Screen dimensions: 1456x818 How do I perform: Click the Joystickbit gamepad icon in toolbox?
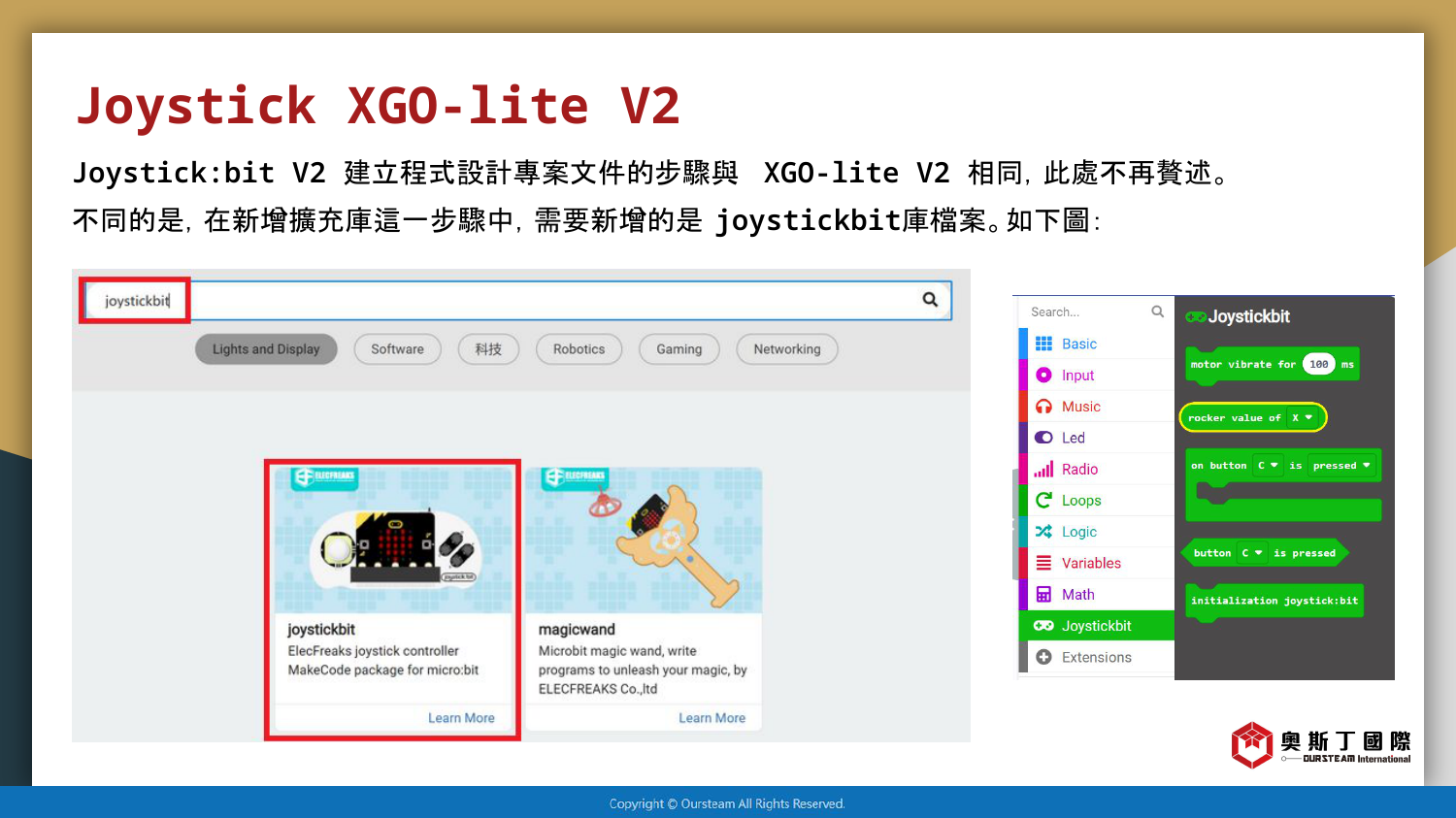(x=1043, y=626)
